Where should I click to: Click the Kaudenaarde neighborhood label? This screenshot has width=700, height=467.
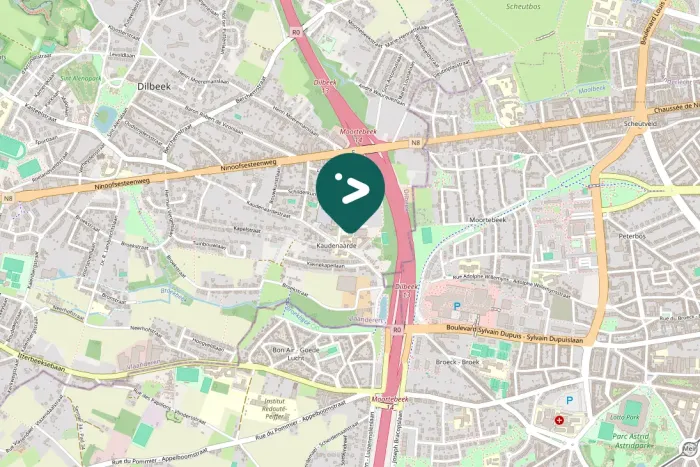[x=336, y=246]
